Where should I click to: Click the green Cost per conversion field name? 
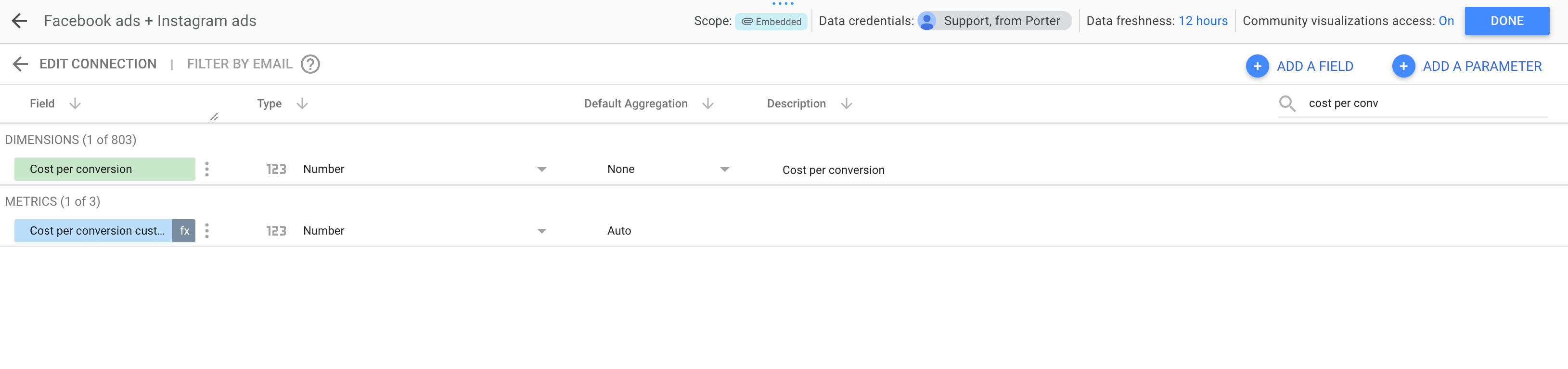(105, 169)
